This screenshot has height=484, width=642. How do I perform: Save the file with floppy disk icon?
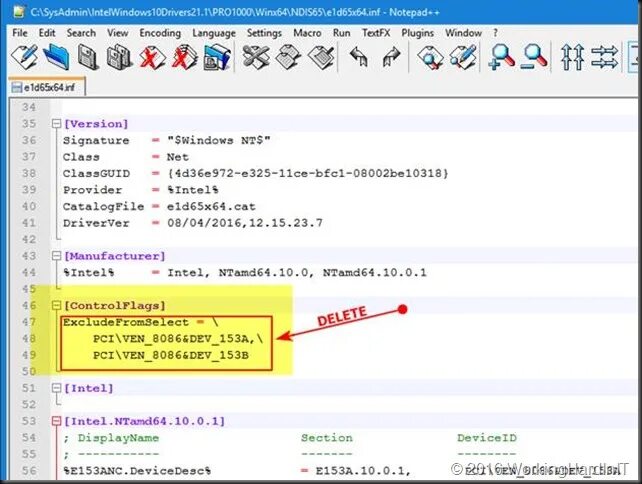(88, 57)
